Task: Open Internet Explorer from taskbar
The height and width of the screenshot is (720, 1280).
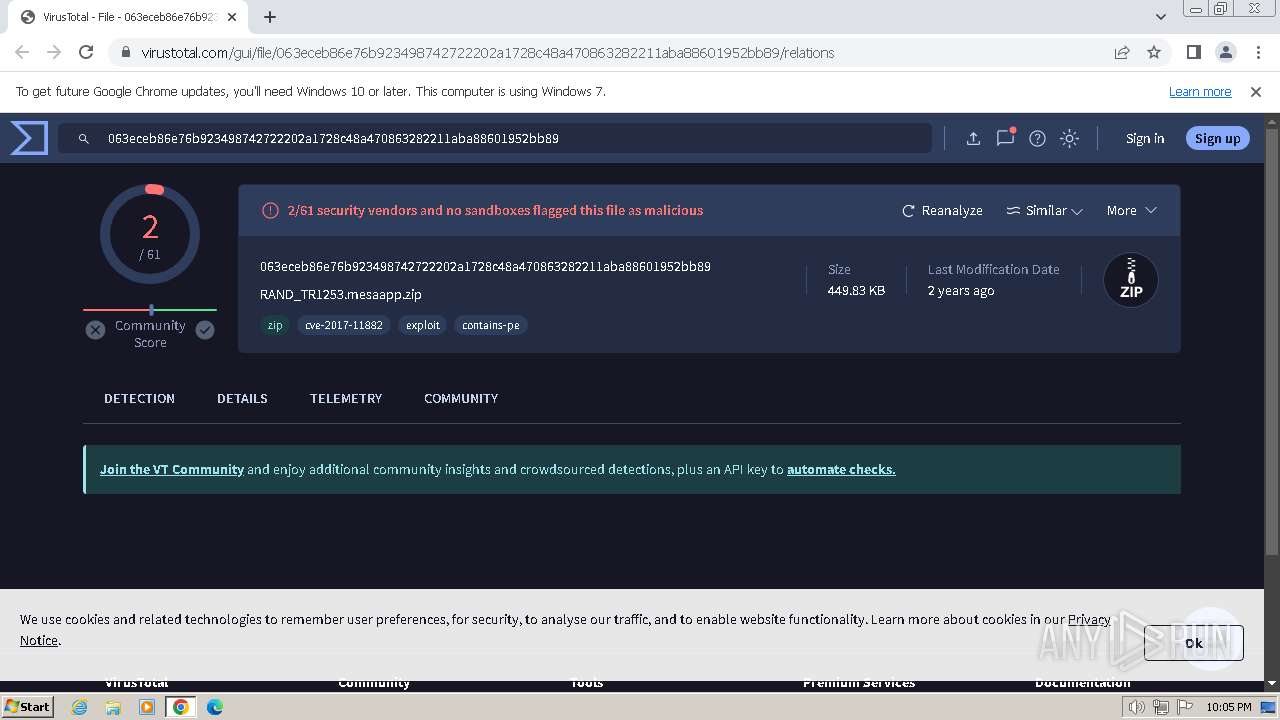Action: [80, 707]
